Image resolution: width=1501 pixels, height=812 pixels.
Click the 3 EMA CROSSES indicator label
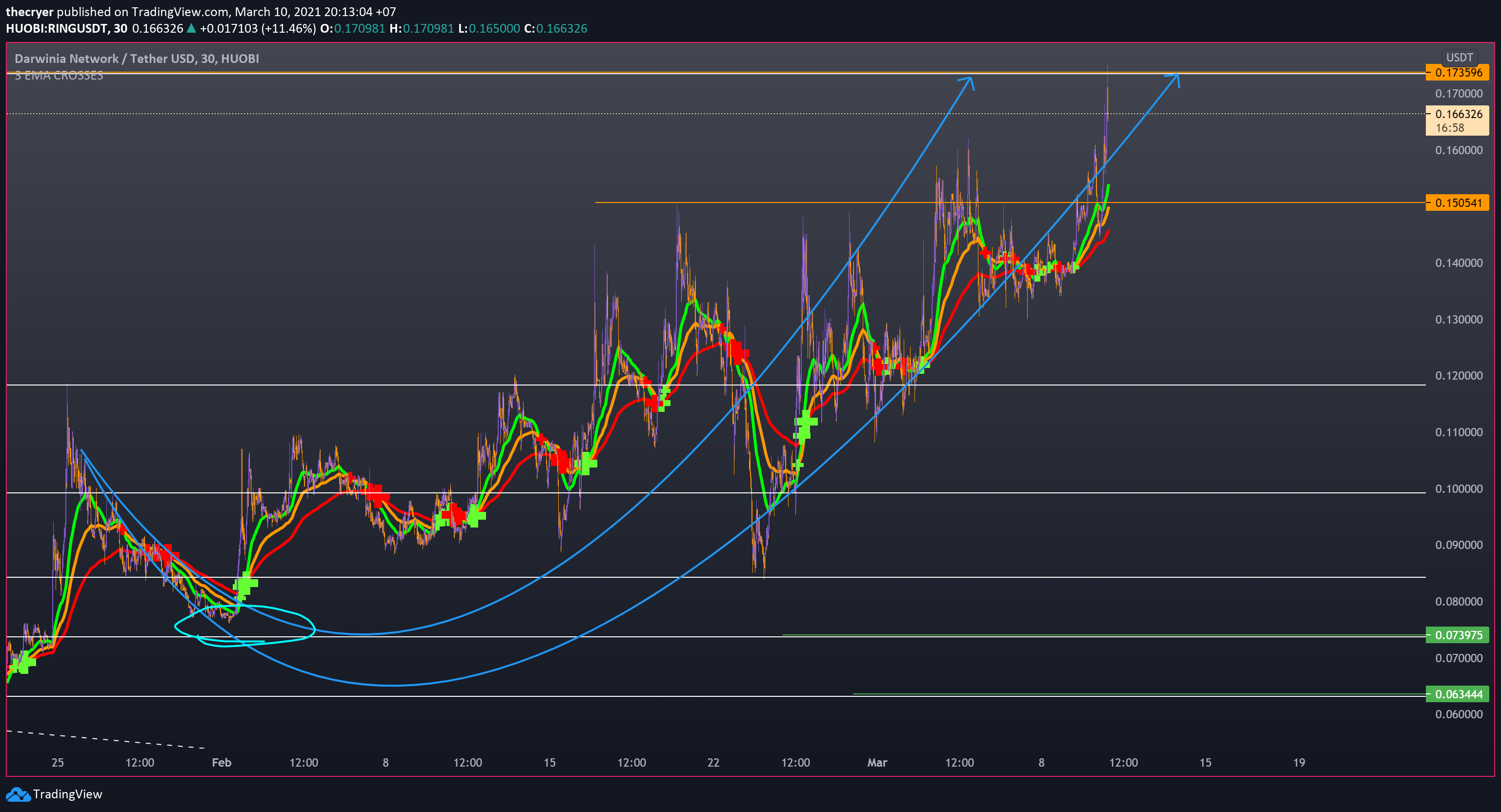coord(59,75)
